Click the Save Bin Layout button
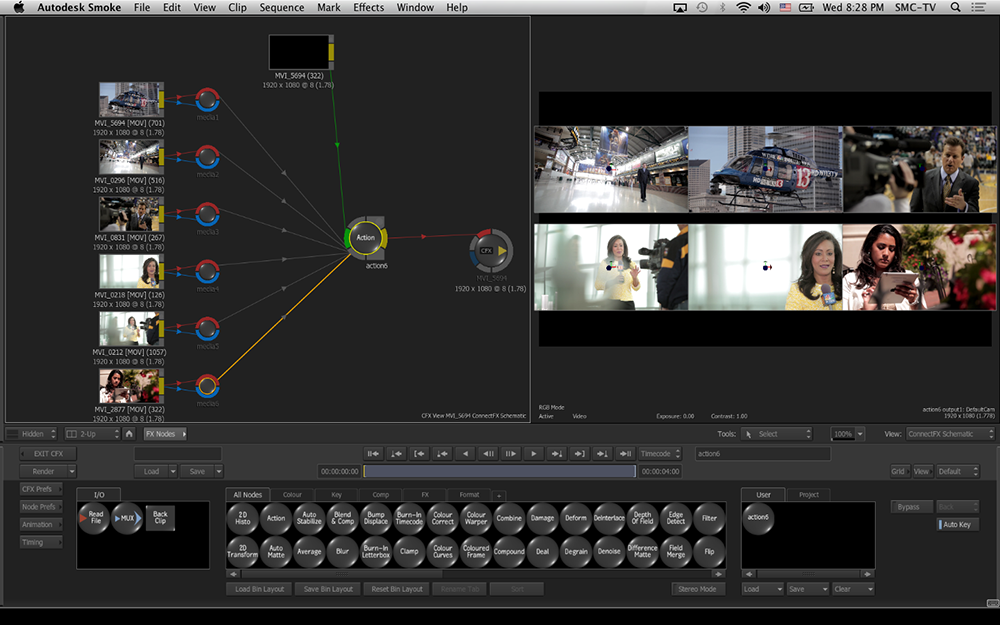 [x=328, y=589]
